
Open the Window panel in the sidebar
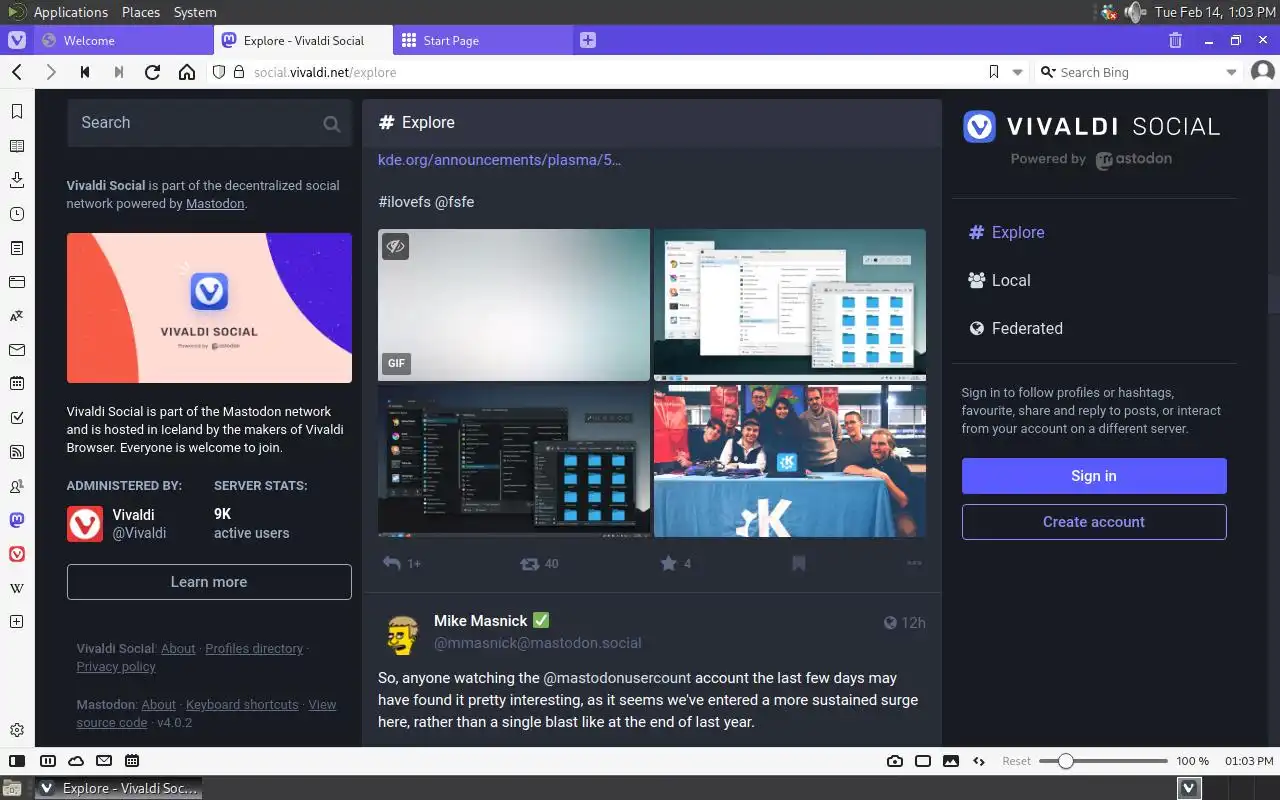click(x=17, y=282)
